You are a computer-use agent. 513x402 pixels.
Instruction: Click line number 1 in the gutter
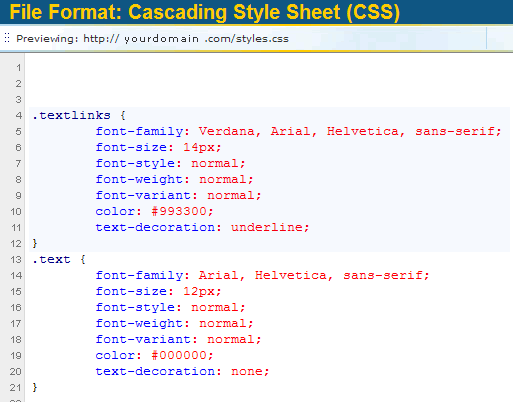pyautogui.click(x=19, y=68)
